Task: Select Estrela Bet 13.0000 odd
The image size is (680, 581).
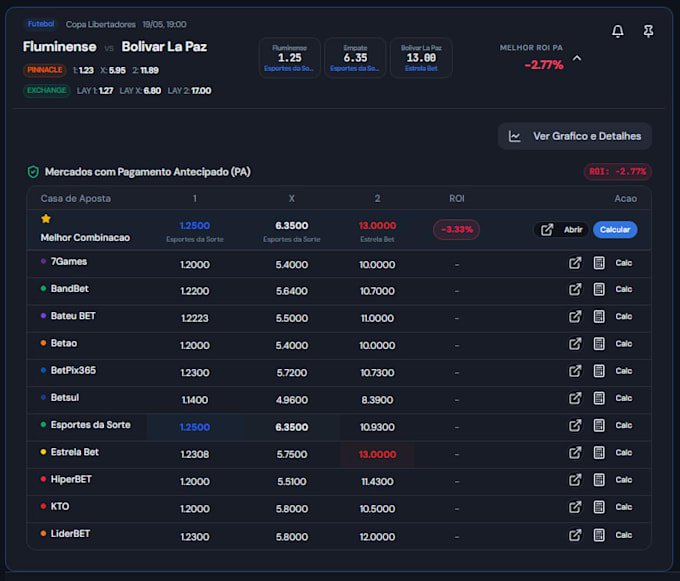Action: point(377,454)
